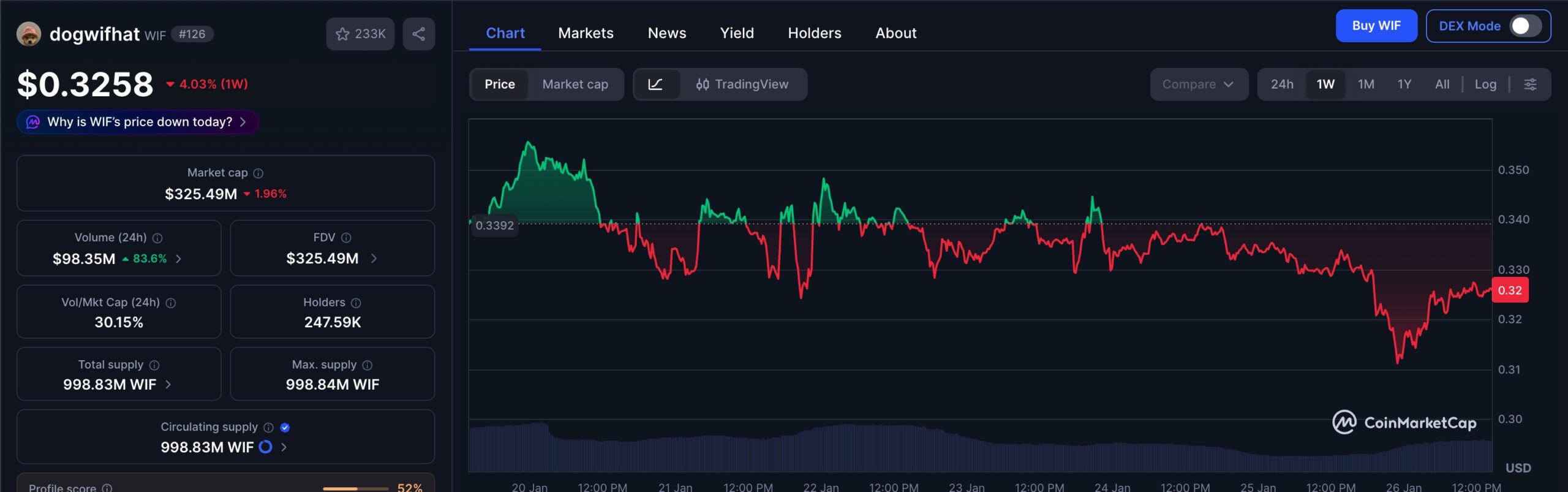
Task: Open the AI price explanation icon
Action: [x=33, y=122]
